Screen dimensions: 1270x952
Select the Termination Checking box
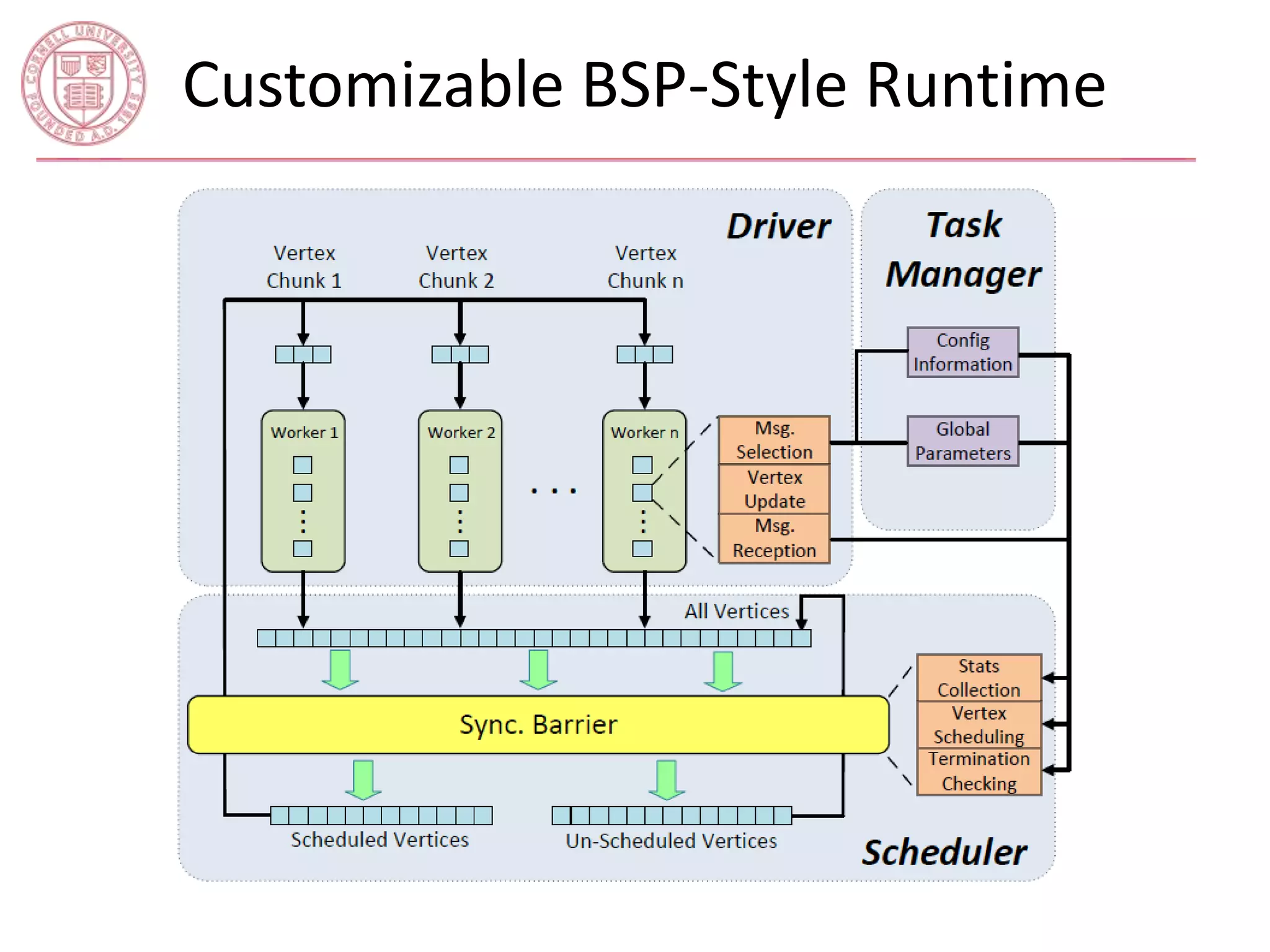(x=979, y=771)
